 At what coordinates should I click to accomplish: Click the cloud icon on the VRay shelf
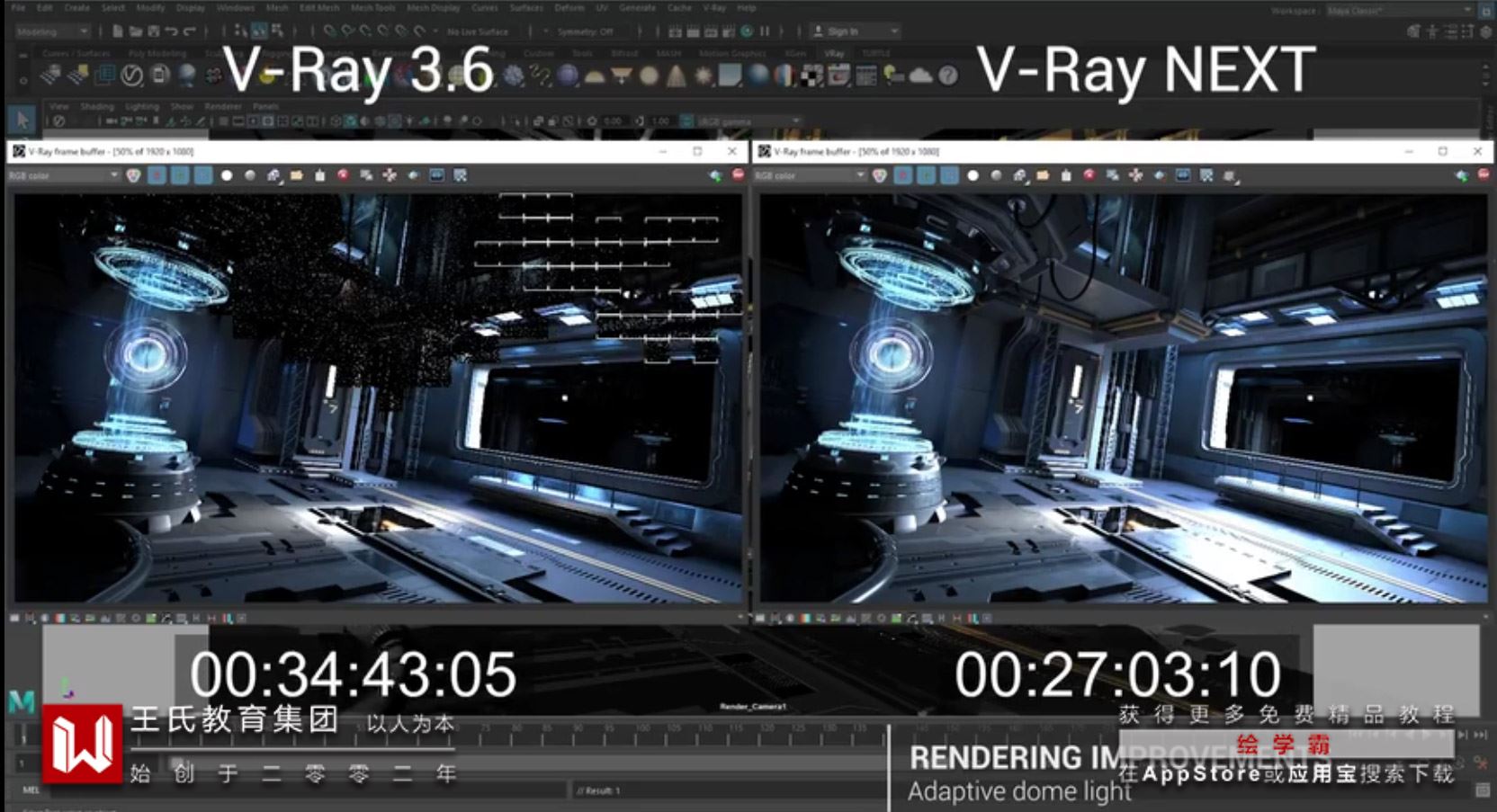click(920, 76)
